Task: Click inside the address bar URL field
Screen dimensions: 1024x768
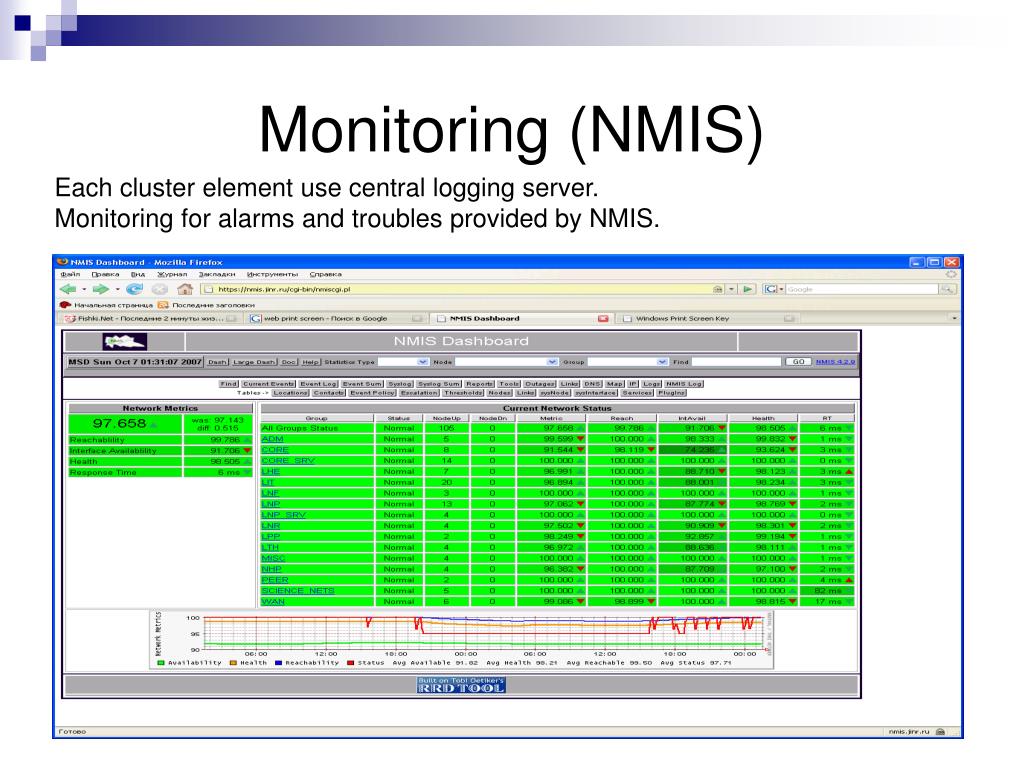Action: [x=457, y=289]
